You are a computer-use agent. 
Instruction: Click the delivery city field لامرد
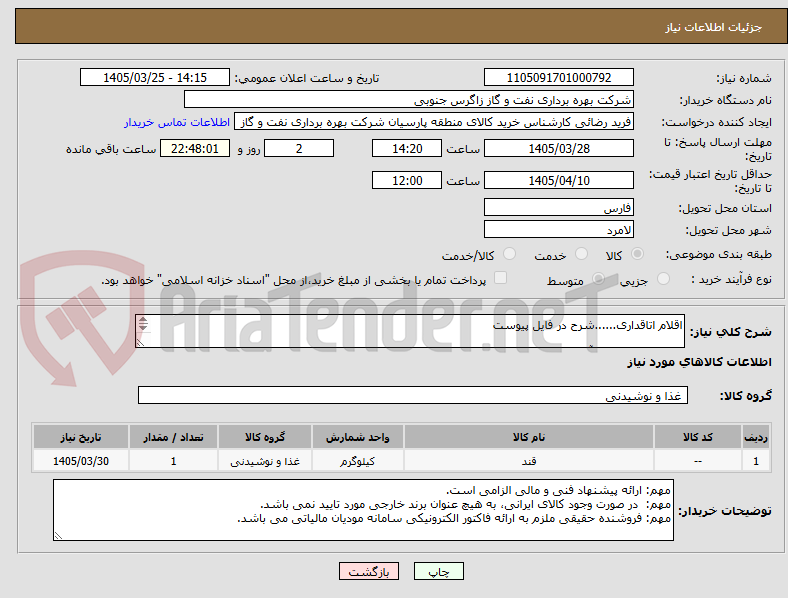[x=558, y=229]
